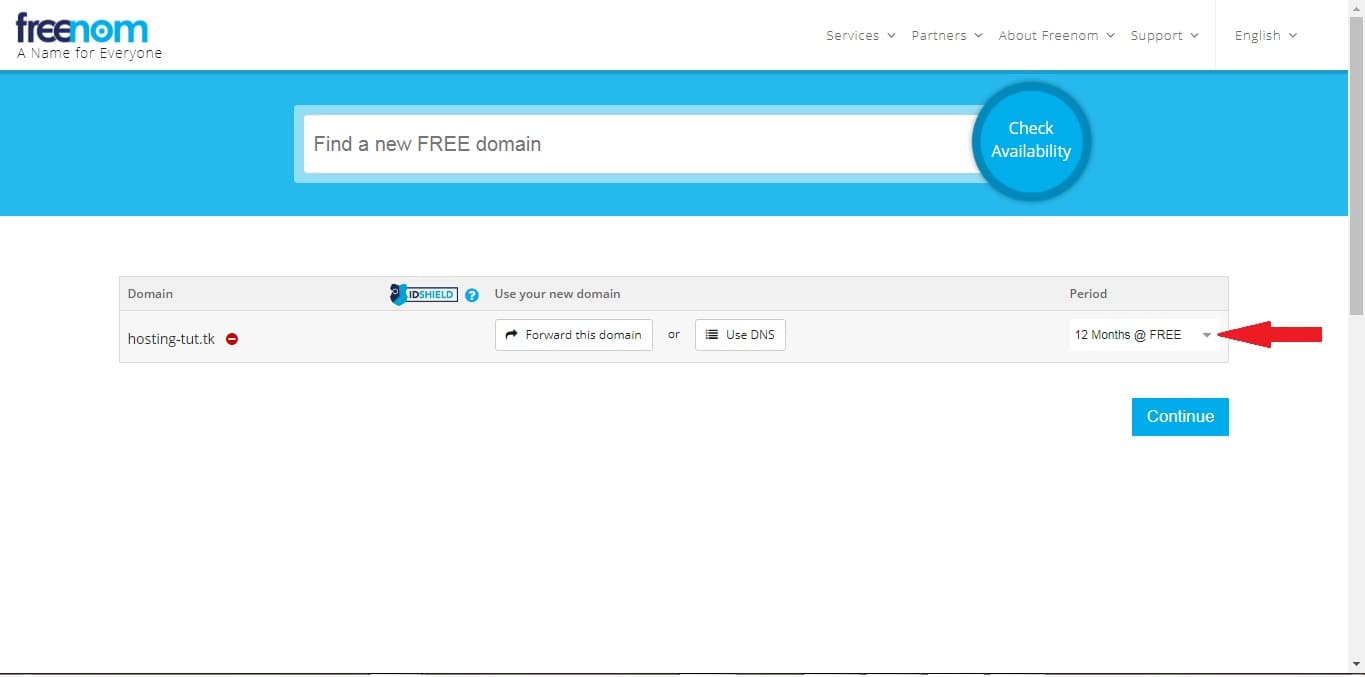
Task: Expand the English language dropdown
Action: pyautogui.click(x=1266, y=35)
